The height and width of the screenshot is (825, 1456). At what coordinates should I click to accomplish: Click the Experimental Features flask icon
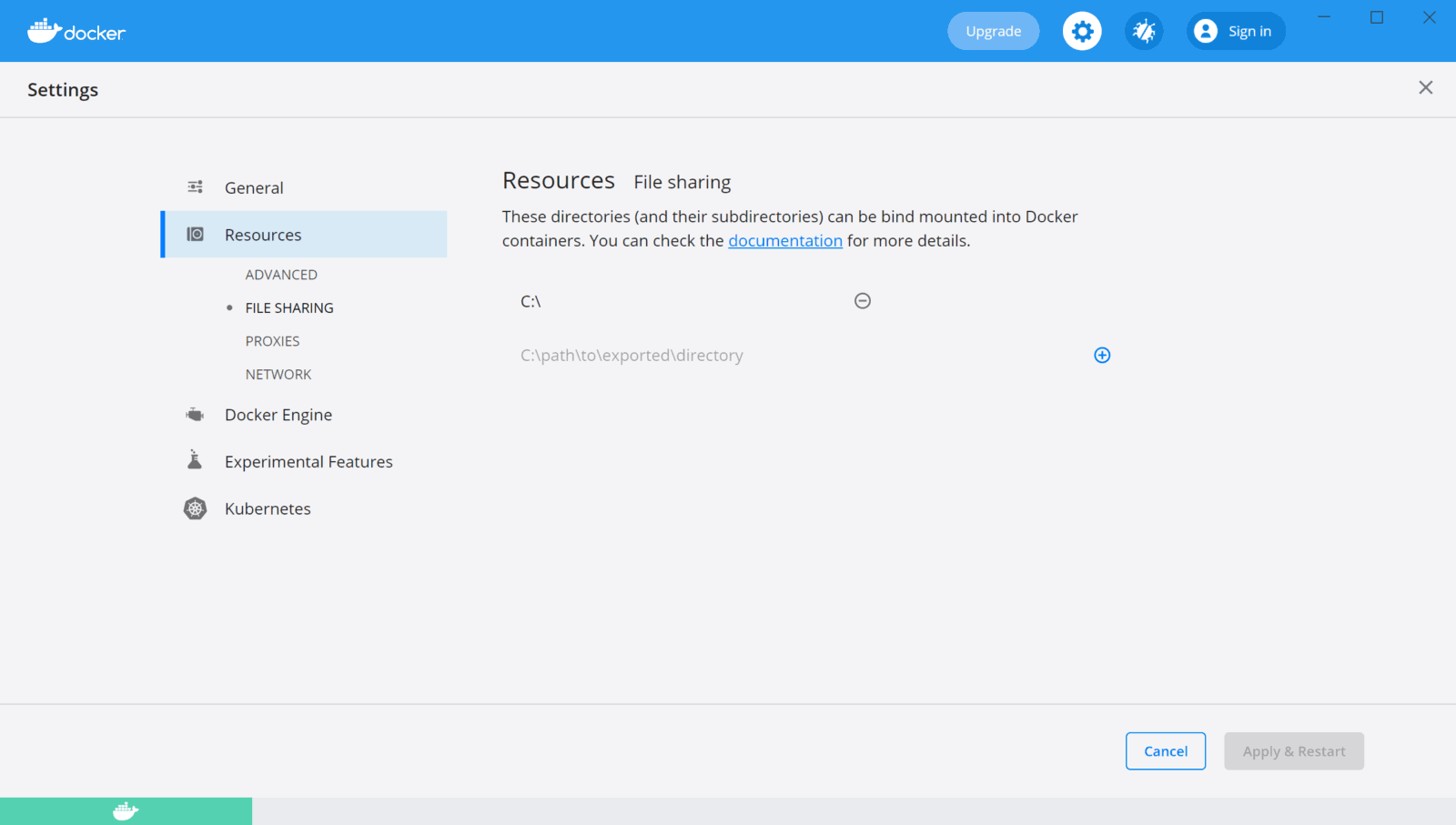pyautogui.click(x=195, y=460)
